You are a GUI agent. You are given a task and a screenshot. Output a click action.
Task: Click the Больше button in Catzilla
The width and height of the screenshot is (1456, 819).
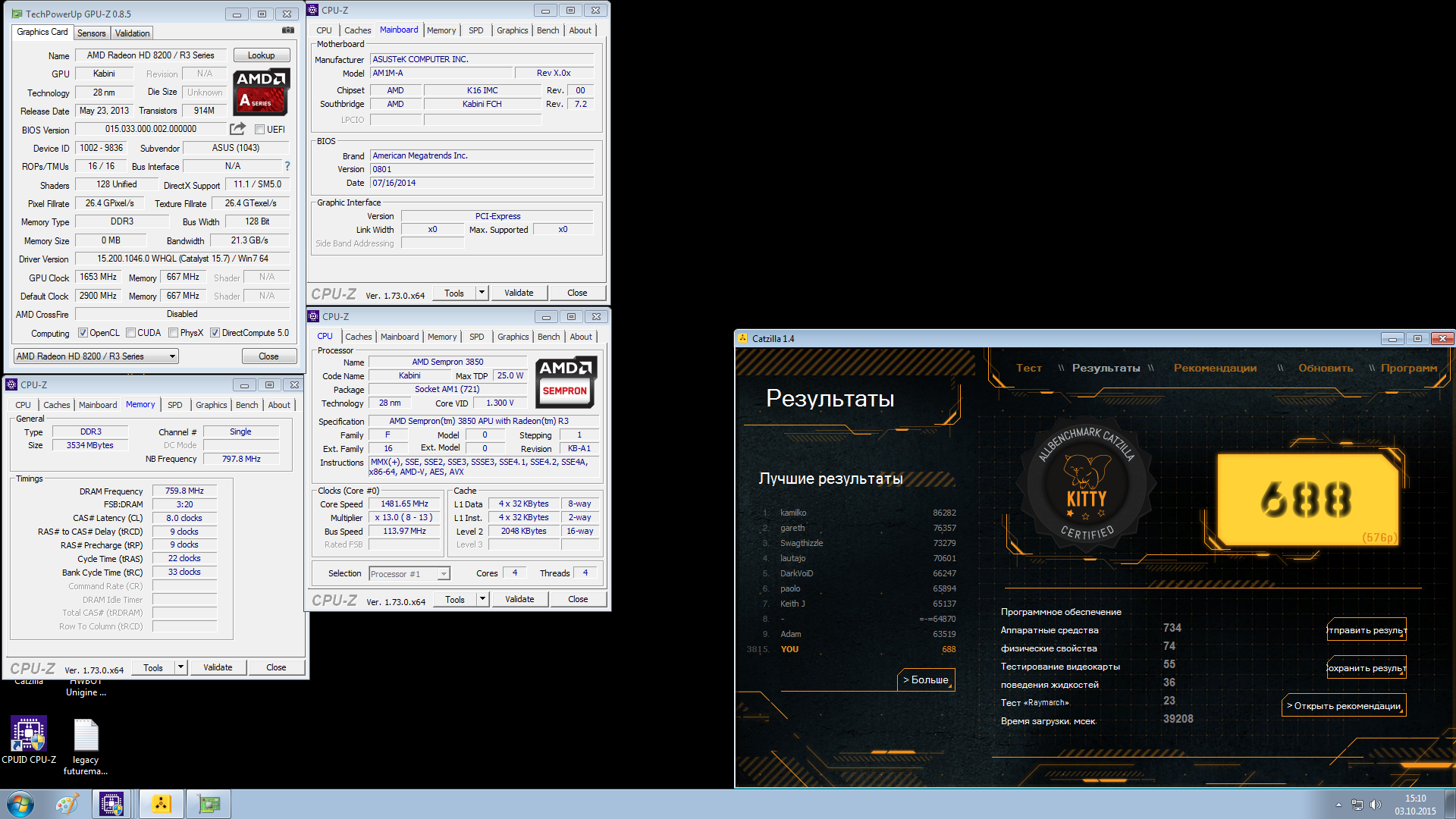[x=926, y=679]
